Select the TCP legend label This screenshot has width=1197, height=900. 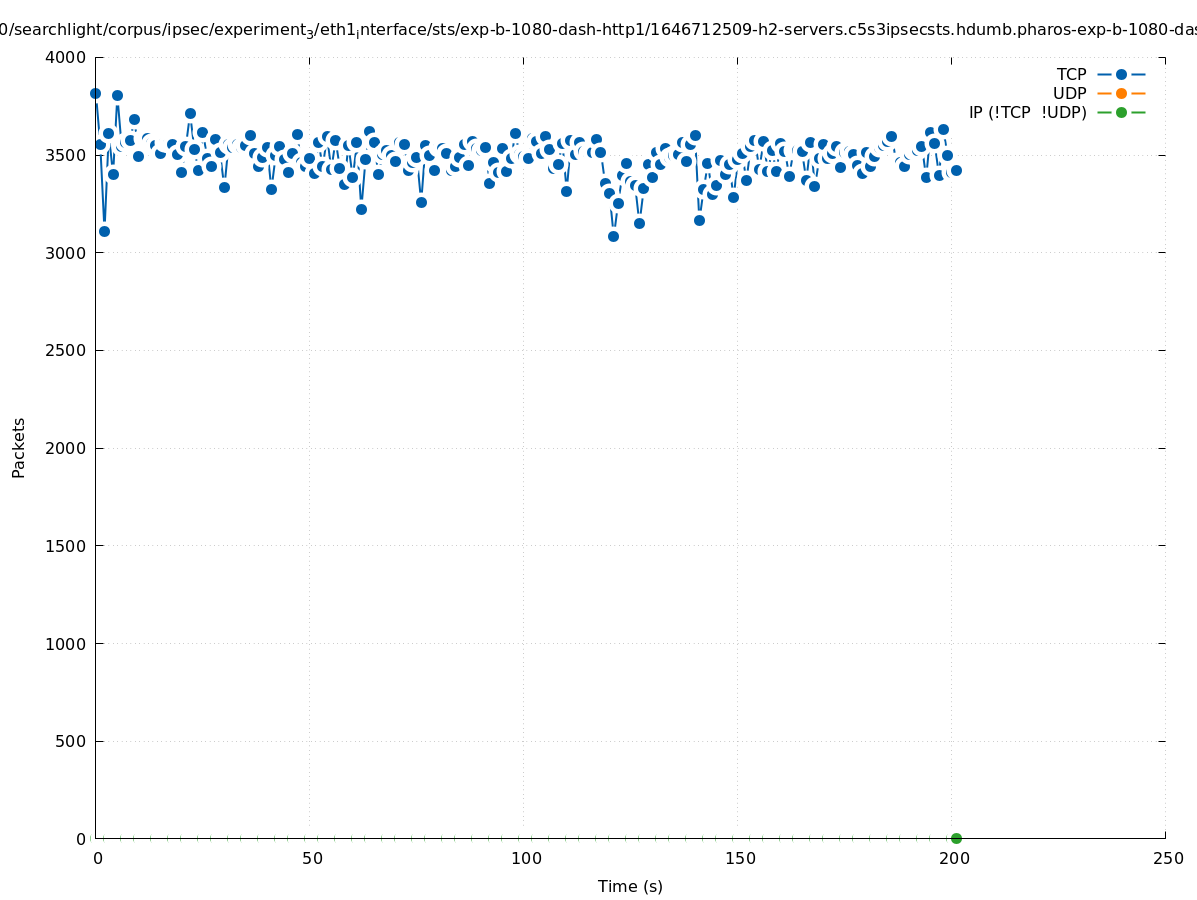tap(1071, 74)
